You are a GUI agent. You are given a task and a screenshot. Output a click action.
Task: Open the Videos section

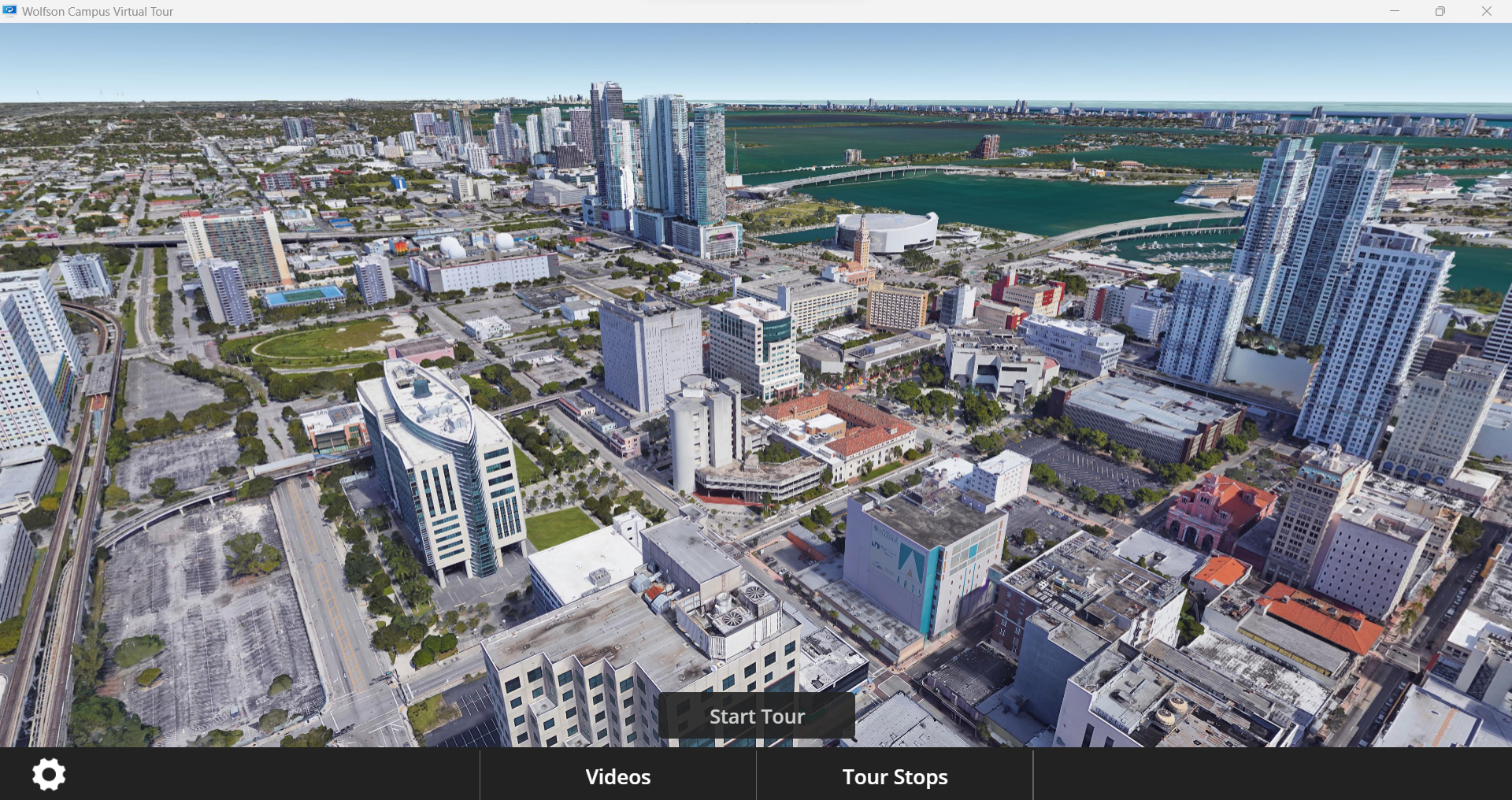pyautogui.click(x=617, y=777)
